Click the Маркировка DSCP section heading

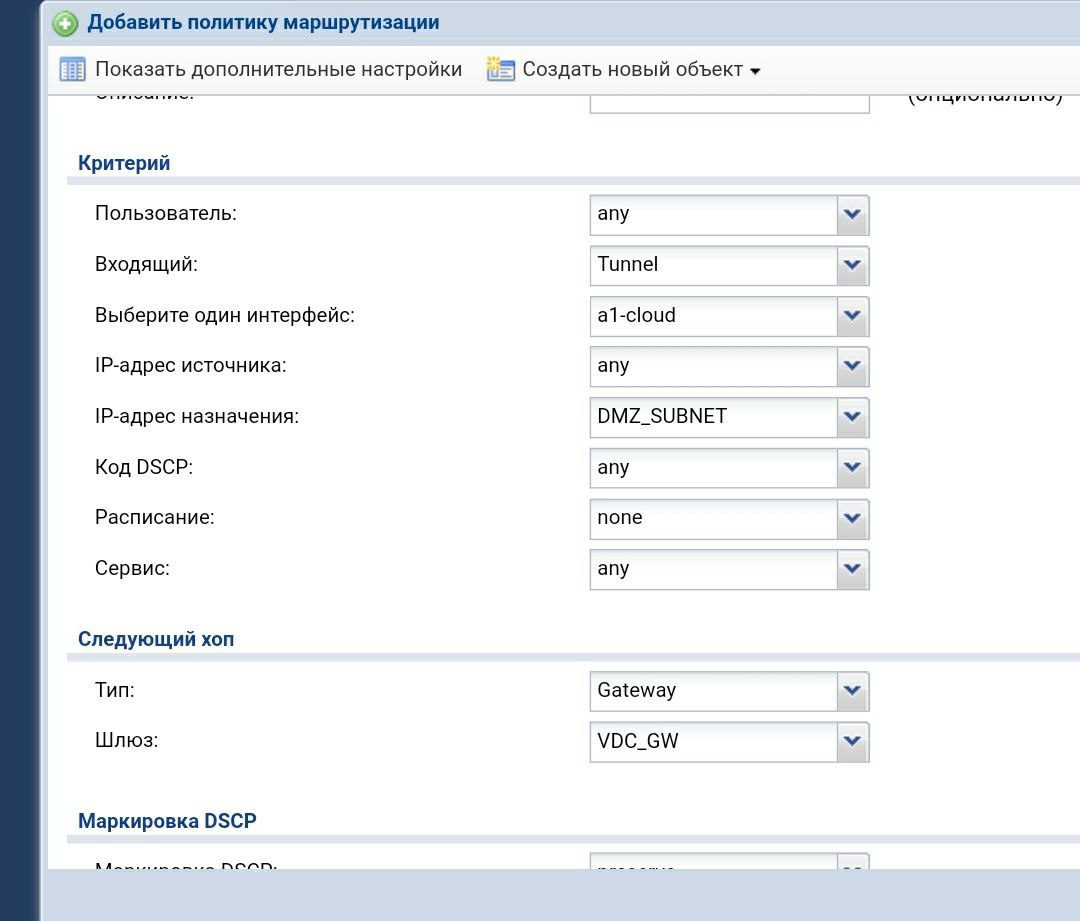[167, 821]
